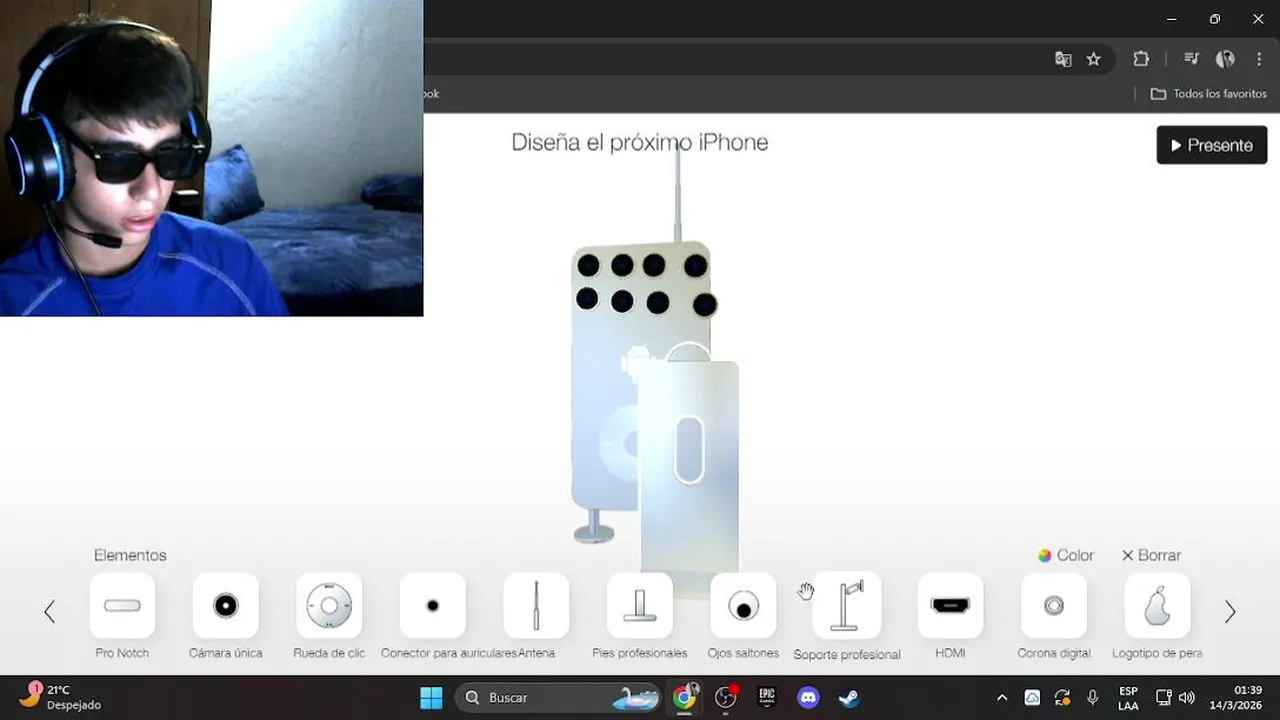Add the Conector para auriculares element

tap(433, 605)
